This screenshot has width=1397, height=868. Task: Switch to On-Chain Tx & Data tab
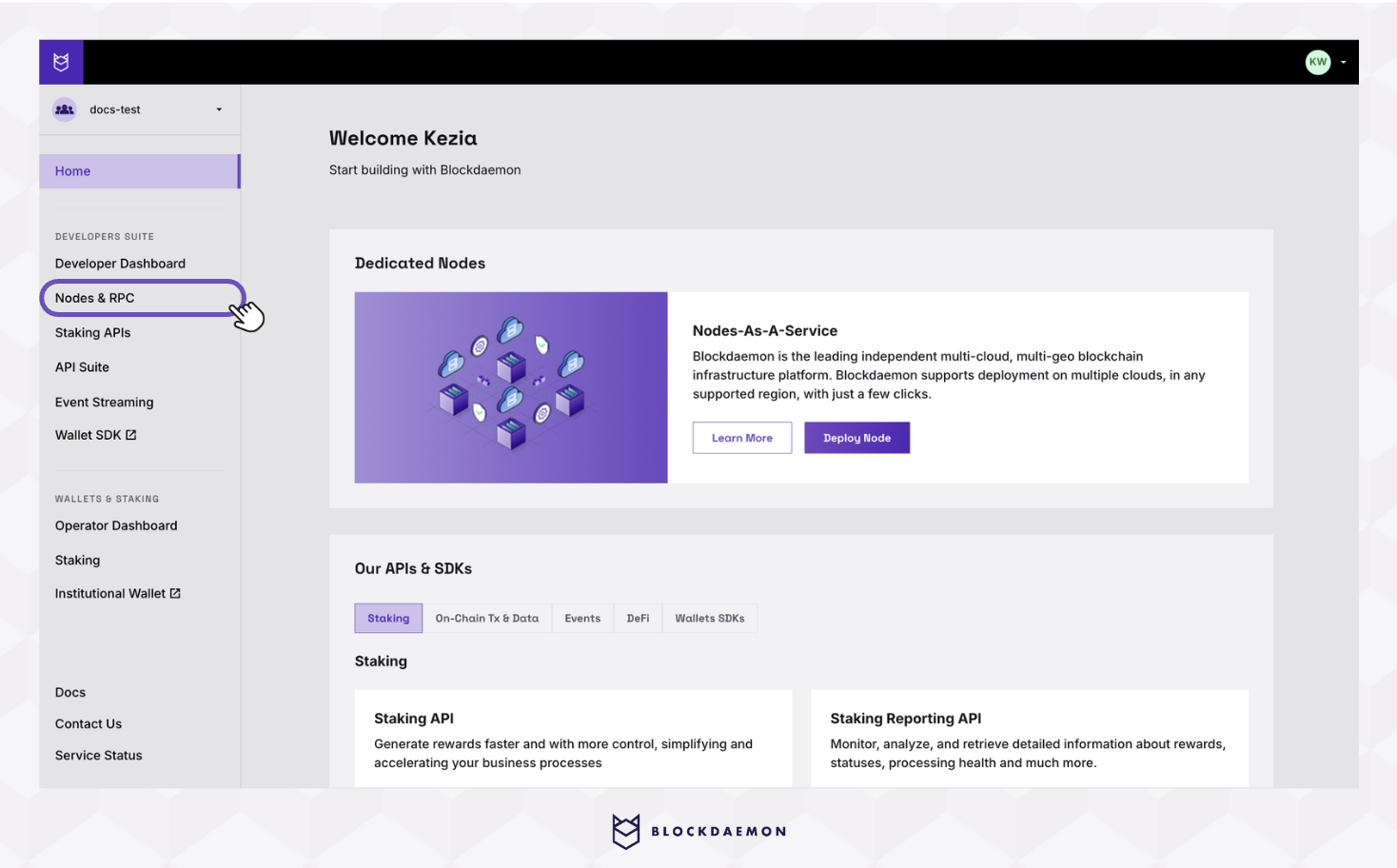click(x=487, y=619)
